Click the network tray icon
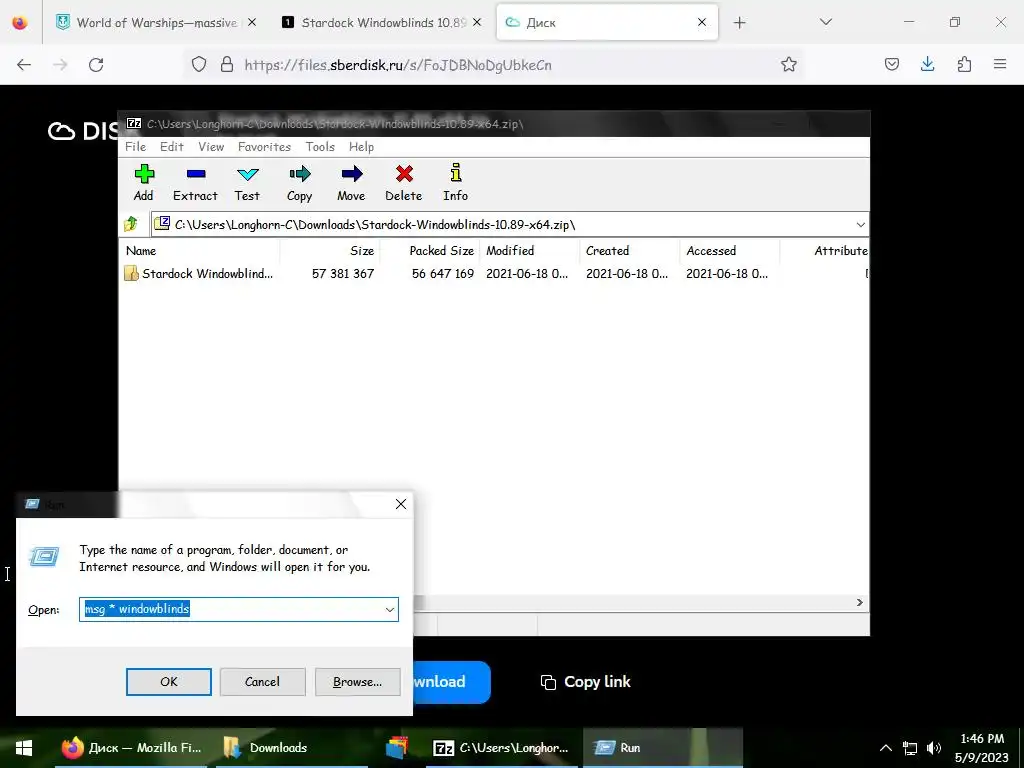 click(x=910, y=748)
